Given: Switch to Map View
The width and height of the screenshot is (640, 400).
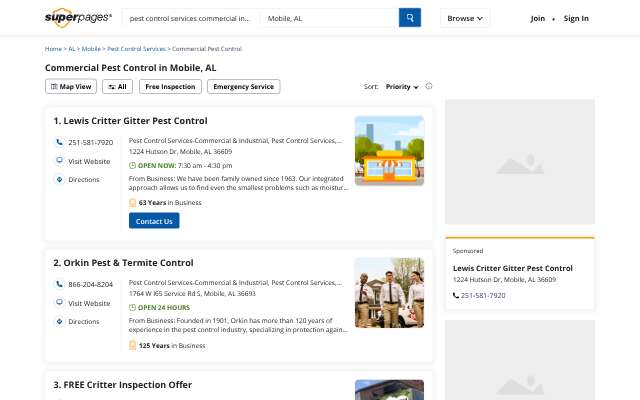Looking at the screenshot, I should tap(71, 87).
